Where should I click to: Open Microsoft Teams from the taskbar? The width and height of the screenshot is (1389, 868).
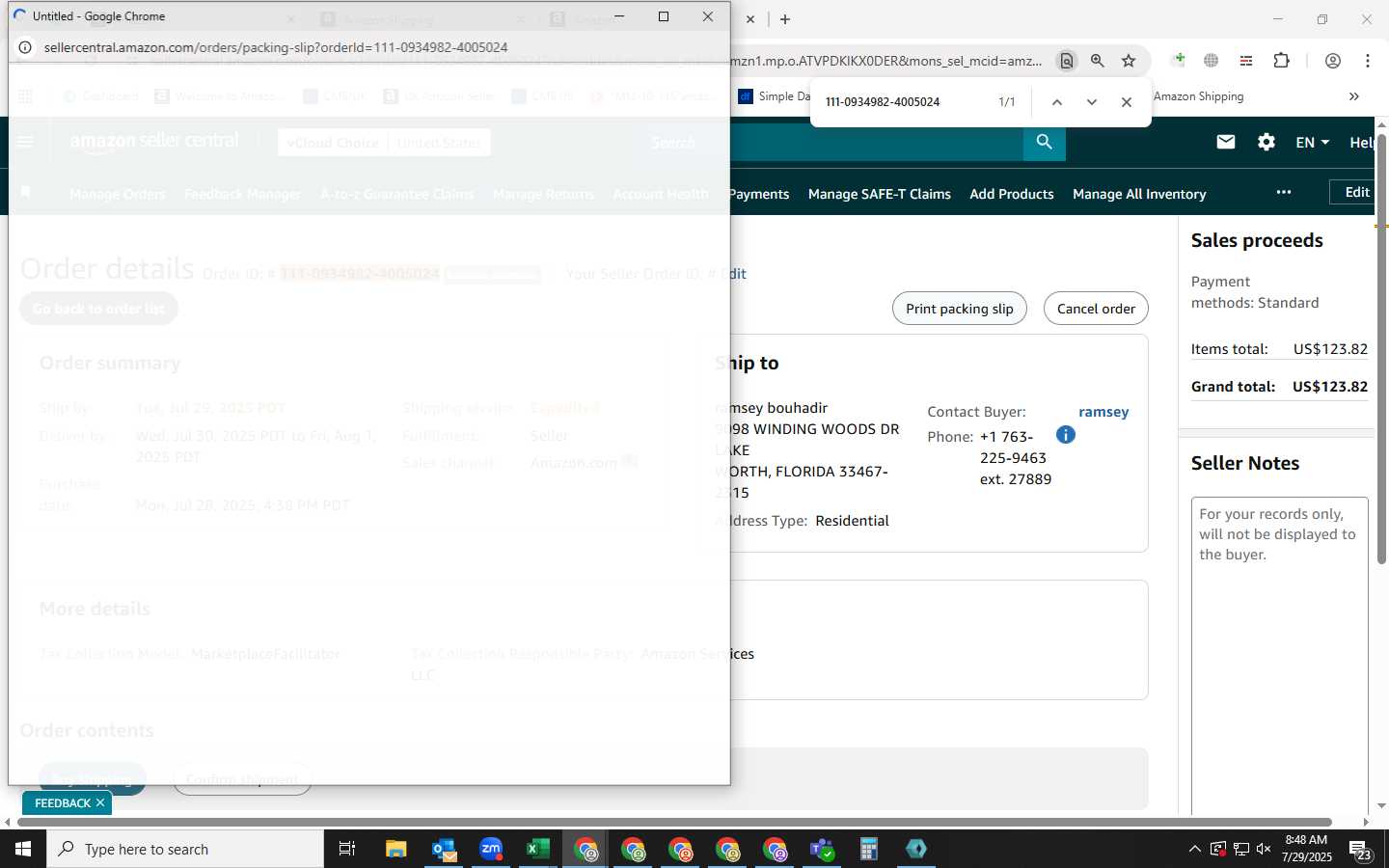pos(822,849)
